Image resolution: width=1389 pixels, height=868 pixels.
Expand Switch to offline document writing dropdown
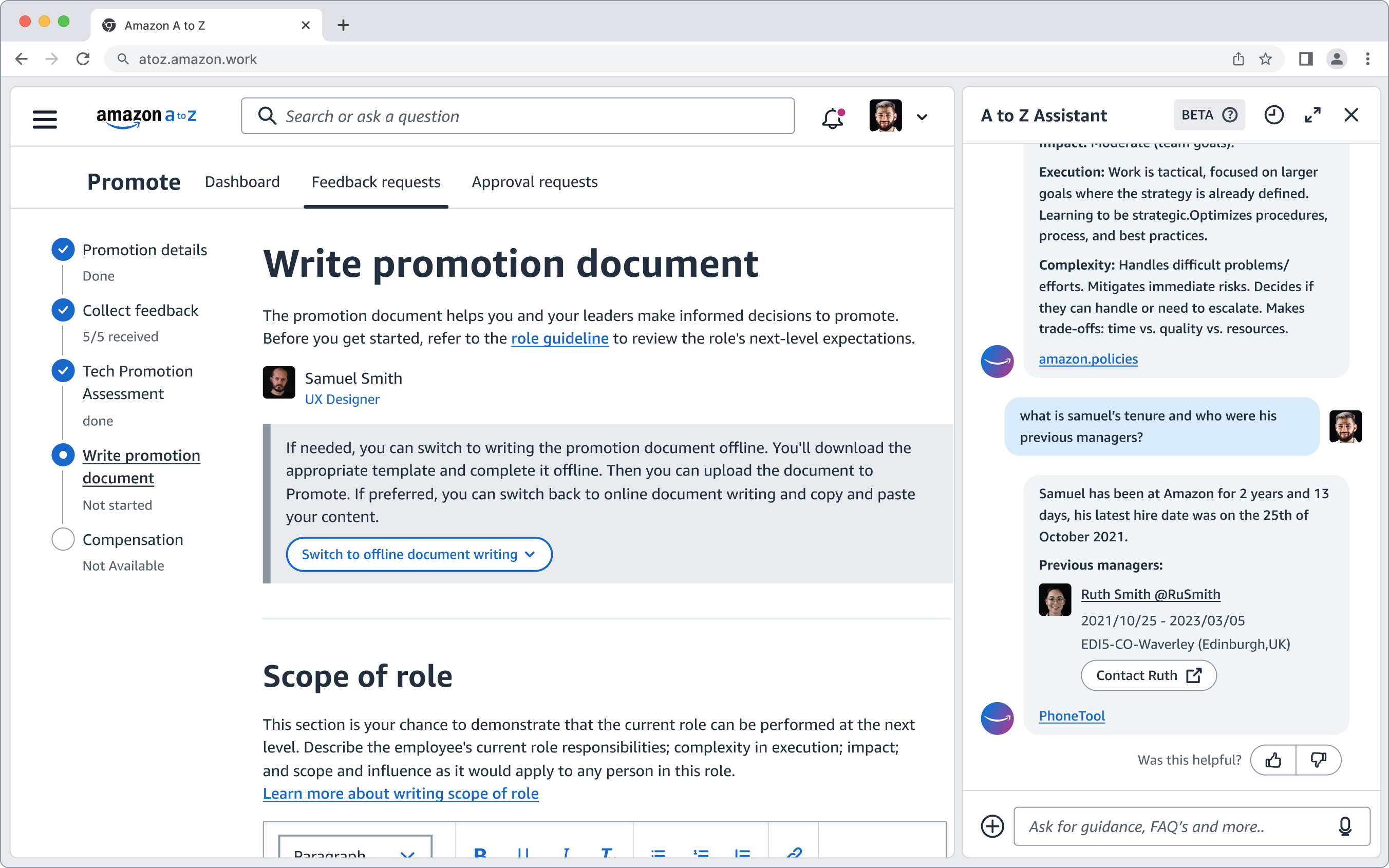419,554
